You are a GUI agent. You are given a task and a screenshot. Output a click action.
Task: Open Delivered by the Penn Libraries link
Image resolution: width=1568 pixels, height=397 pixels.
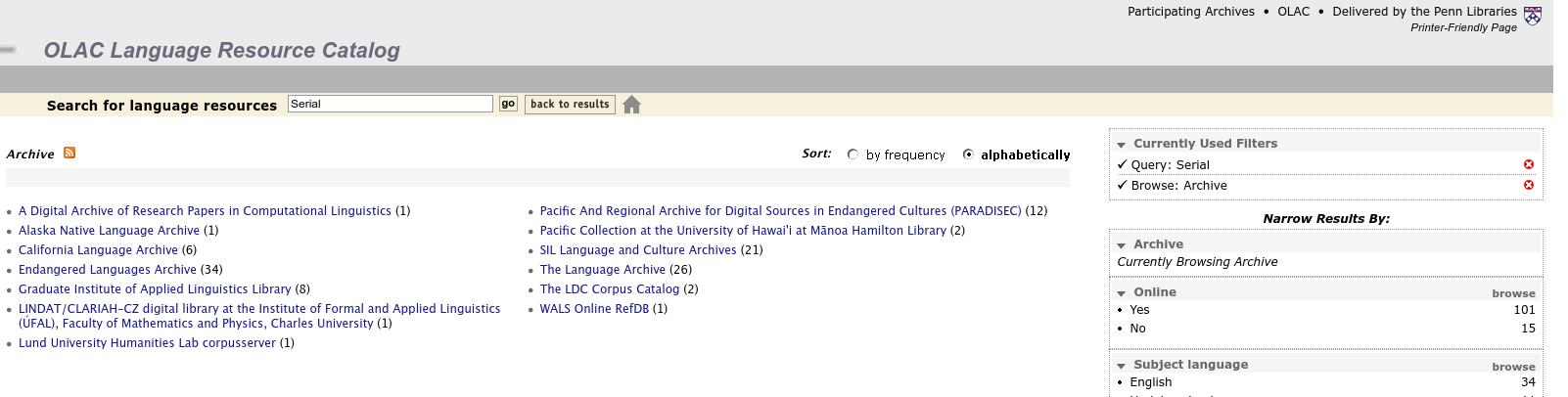pyautogui.click(x=1424, y=12)
